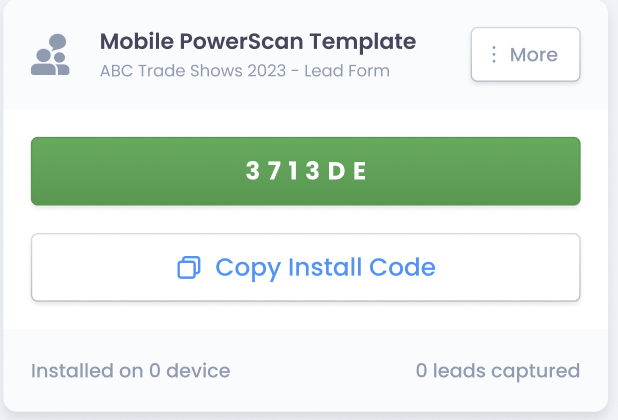Image resolution: width=618 pixels, height=420 pixels.
Task: Open the More options menu
Action: pos(525,54)
